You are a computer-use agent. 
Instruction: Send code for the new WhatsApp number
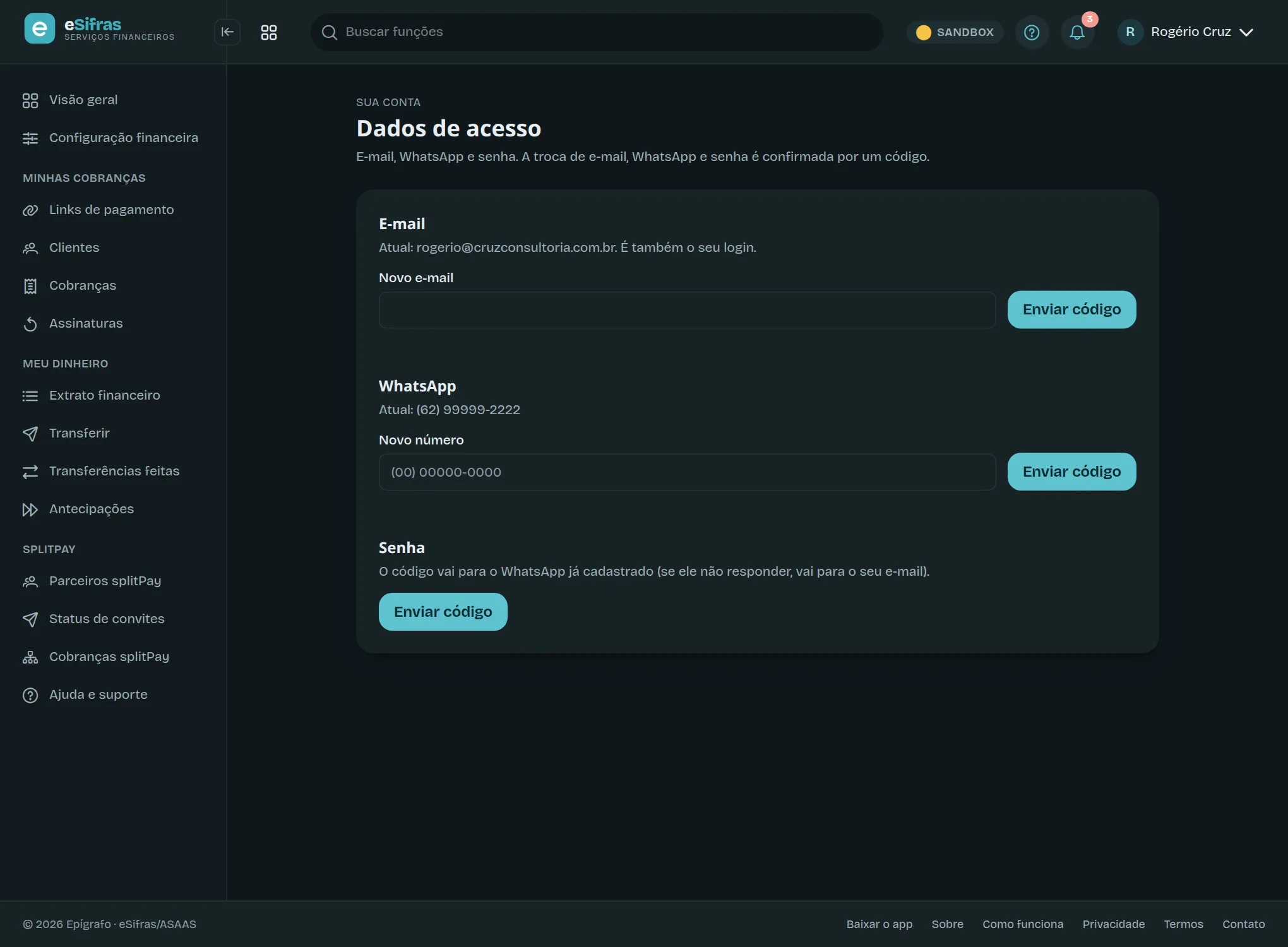tap(1071, 472)
